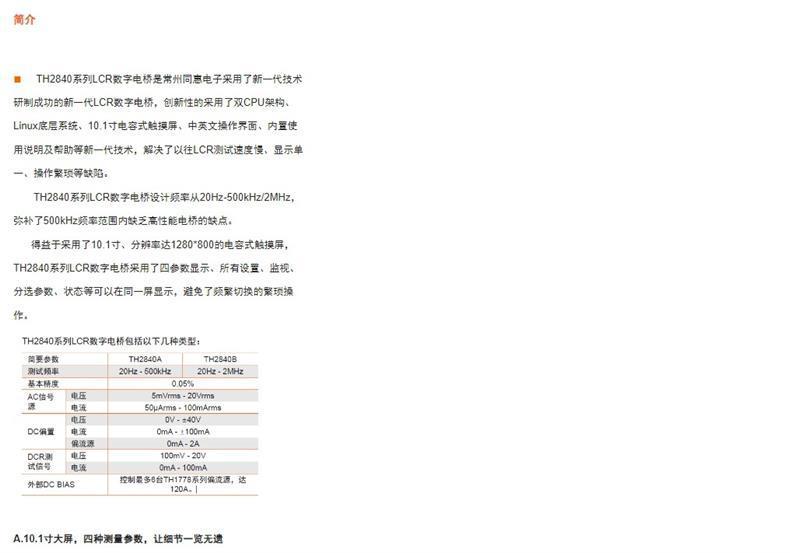Click the 0V - ±40V value

coord(183,420)
